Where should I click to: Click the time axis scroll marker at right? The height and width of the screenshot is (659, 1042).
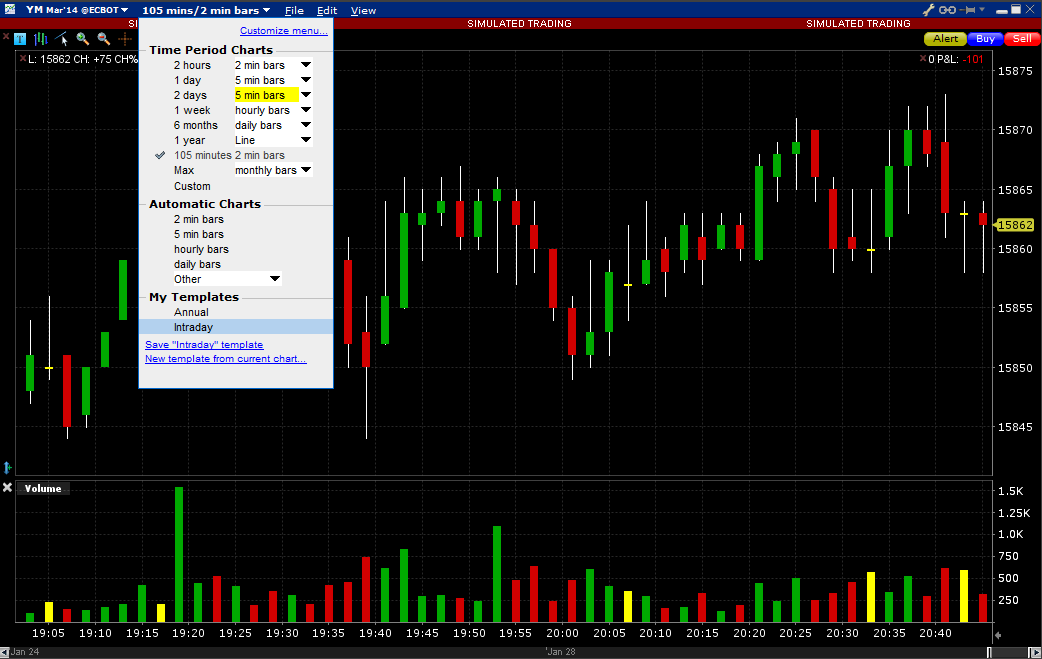[x=997, y=634]
